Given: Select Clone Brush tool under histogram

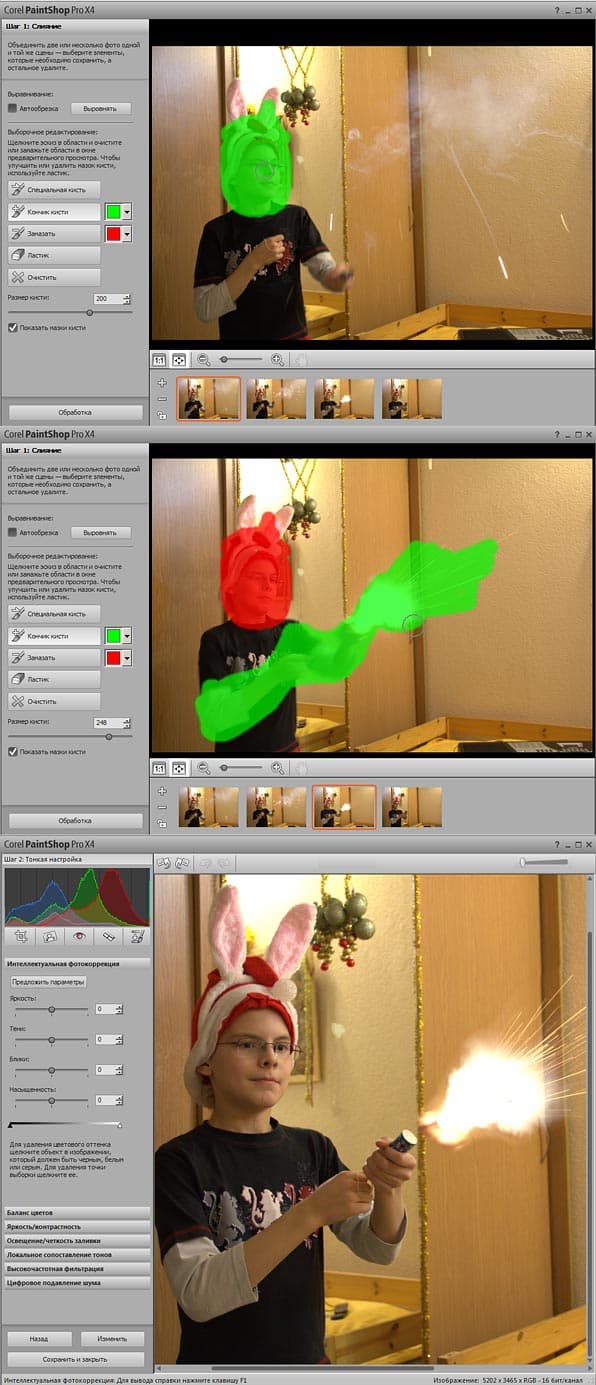Looking at the screenshot, I should pyautogui.click(x=137, y=937).
